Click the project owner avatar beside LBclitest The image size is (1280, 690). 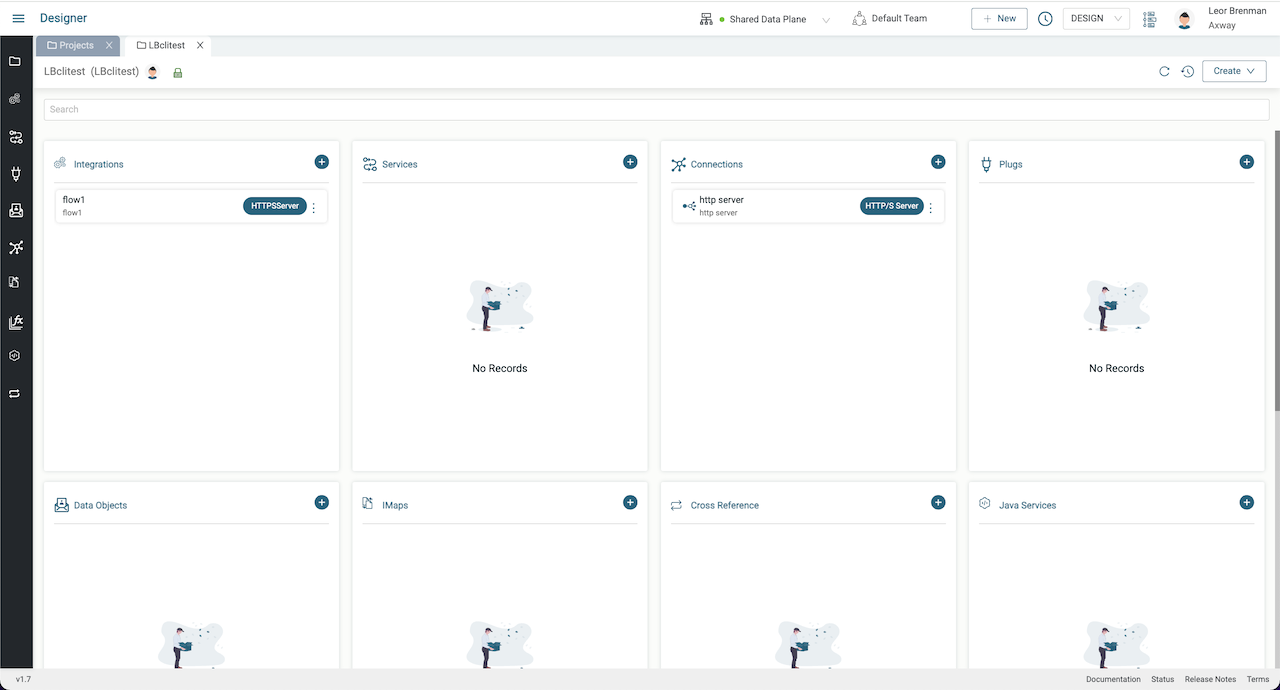tap(152, 72)
